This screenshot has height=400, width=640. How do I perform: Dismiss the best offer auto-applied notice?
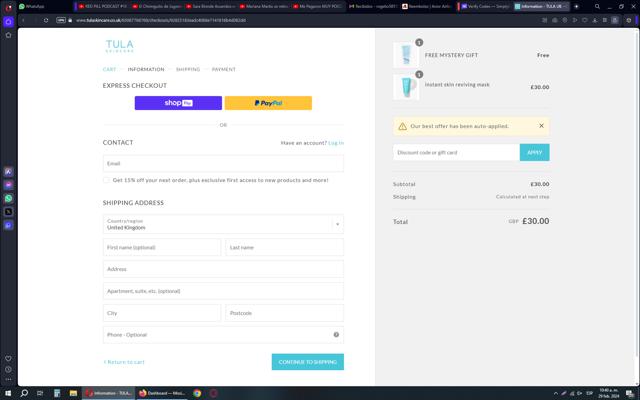541,126
